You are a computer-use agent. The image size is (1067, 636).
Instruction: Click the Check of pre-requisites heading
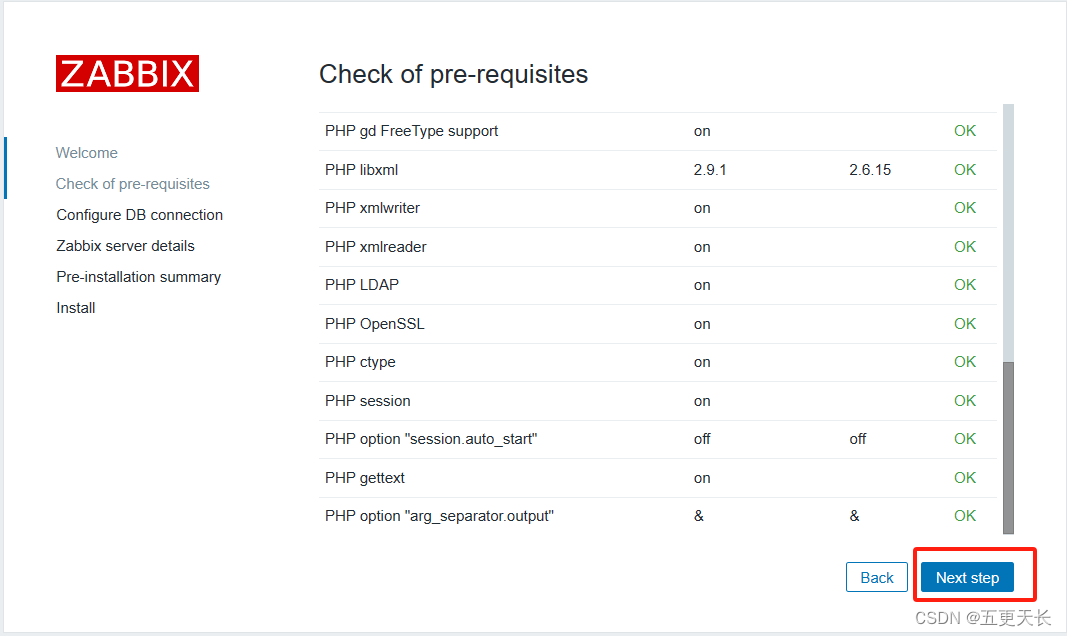click(453, 74)
